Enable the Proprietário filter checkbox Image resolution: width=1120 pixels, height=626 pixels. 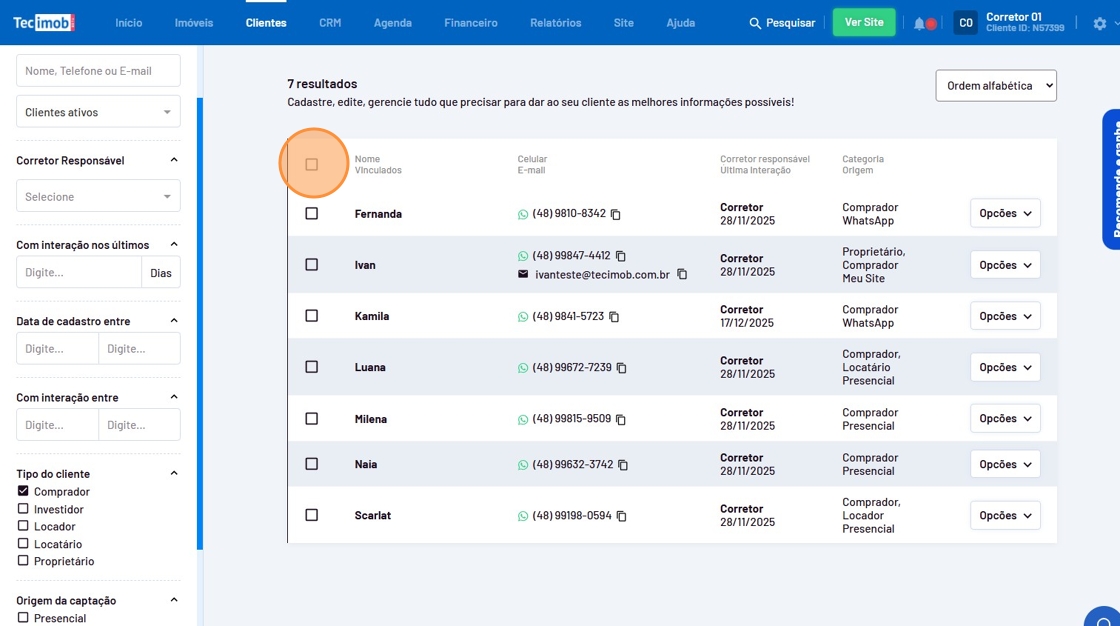point(23,561)
